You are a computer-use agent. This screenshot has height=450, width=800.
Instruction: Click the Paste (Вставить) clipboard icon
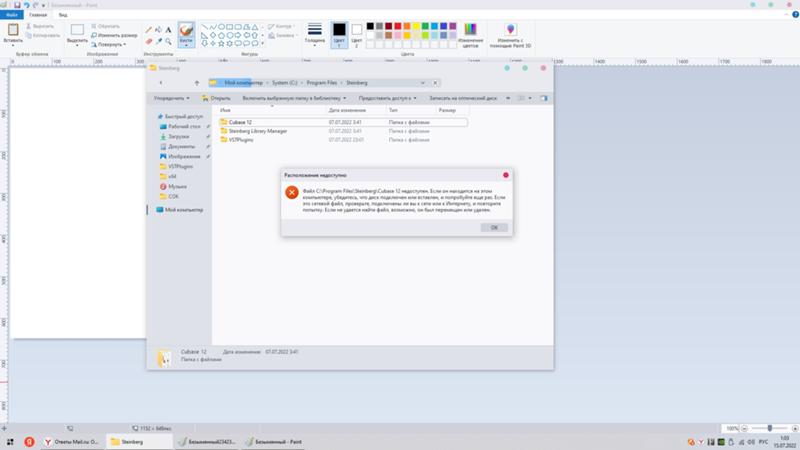[x=13, y=30]
